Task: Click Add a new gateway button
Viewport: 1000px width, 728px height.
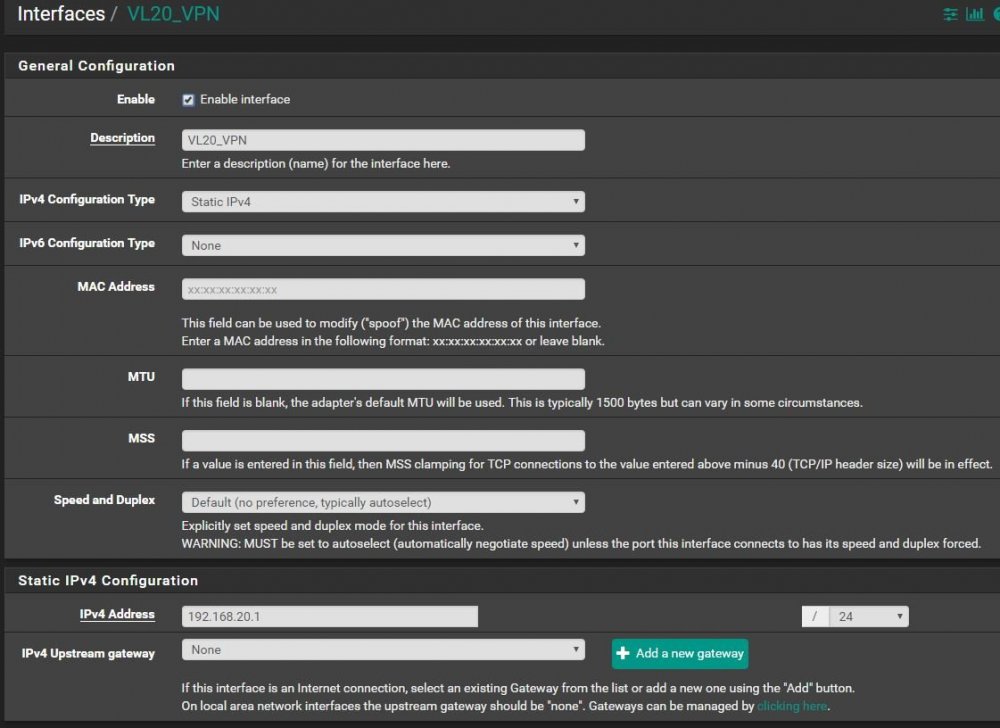Action: pyautogui.click(x=680, y=653)
